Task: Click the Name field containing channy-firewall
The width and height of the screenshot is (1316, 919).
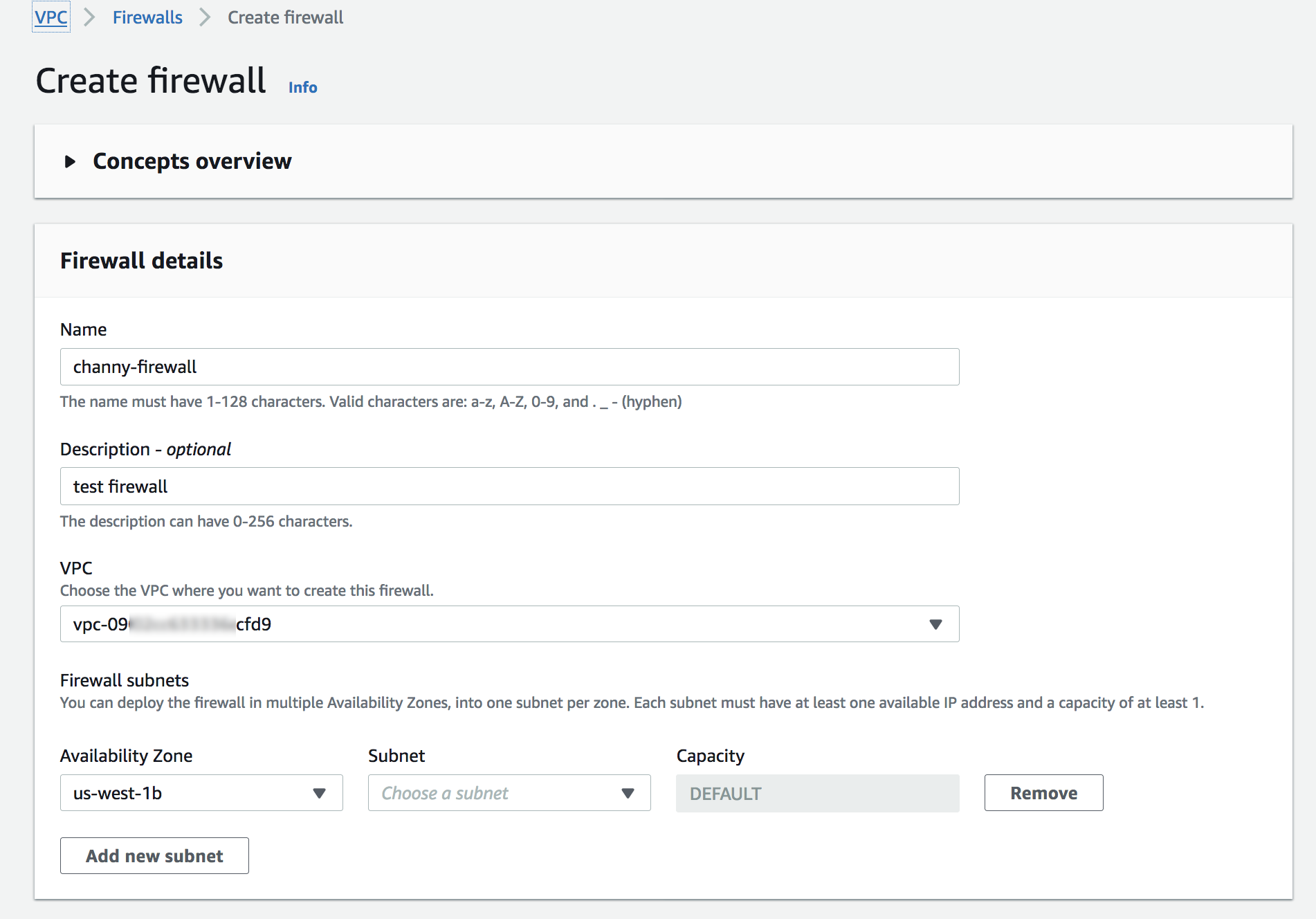Action: click(x=509, y=367)
